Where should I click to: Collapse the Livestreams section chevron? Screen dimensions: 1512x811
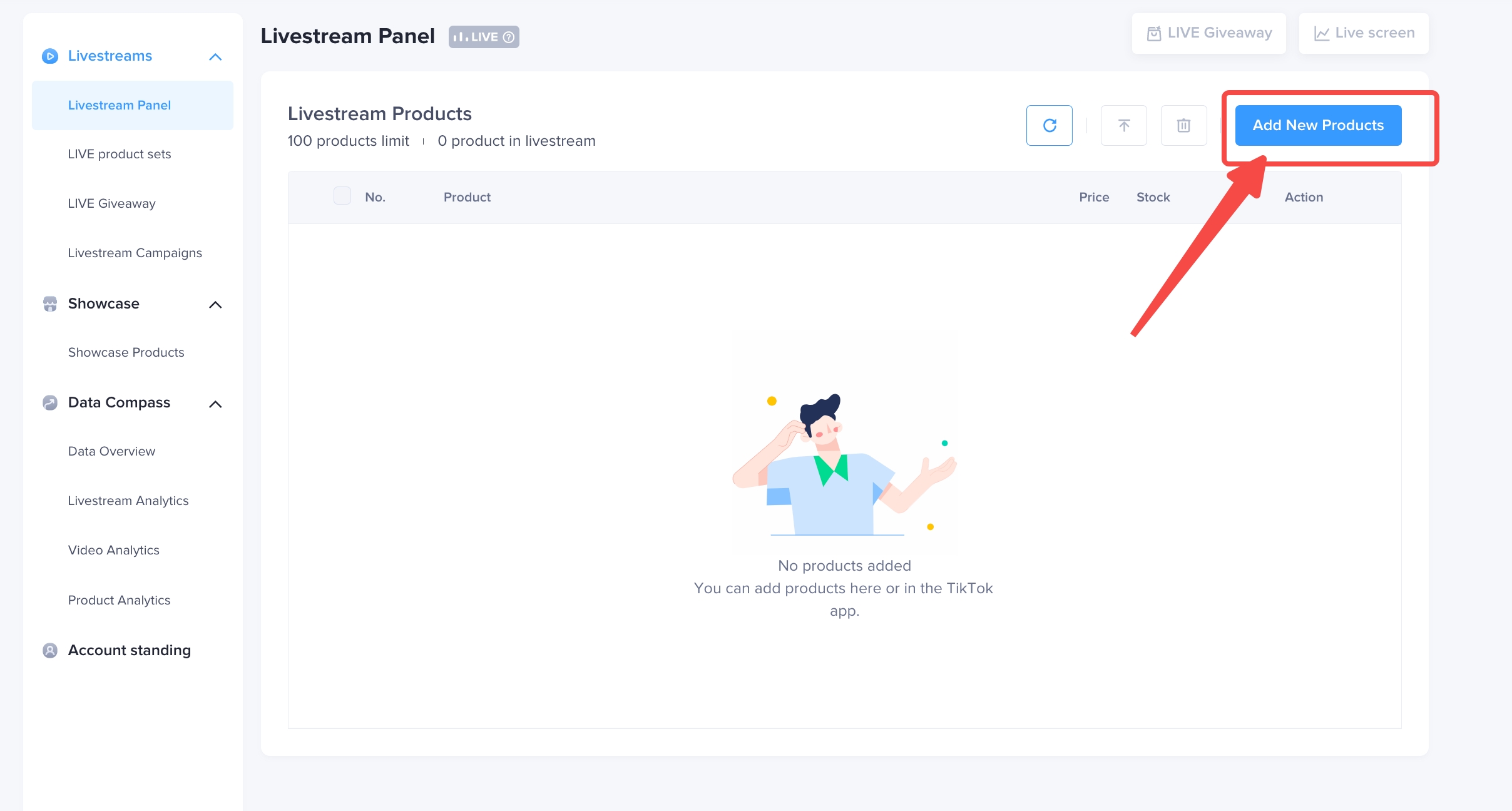pyautogui.click(x=215, y=57)
